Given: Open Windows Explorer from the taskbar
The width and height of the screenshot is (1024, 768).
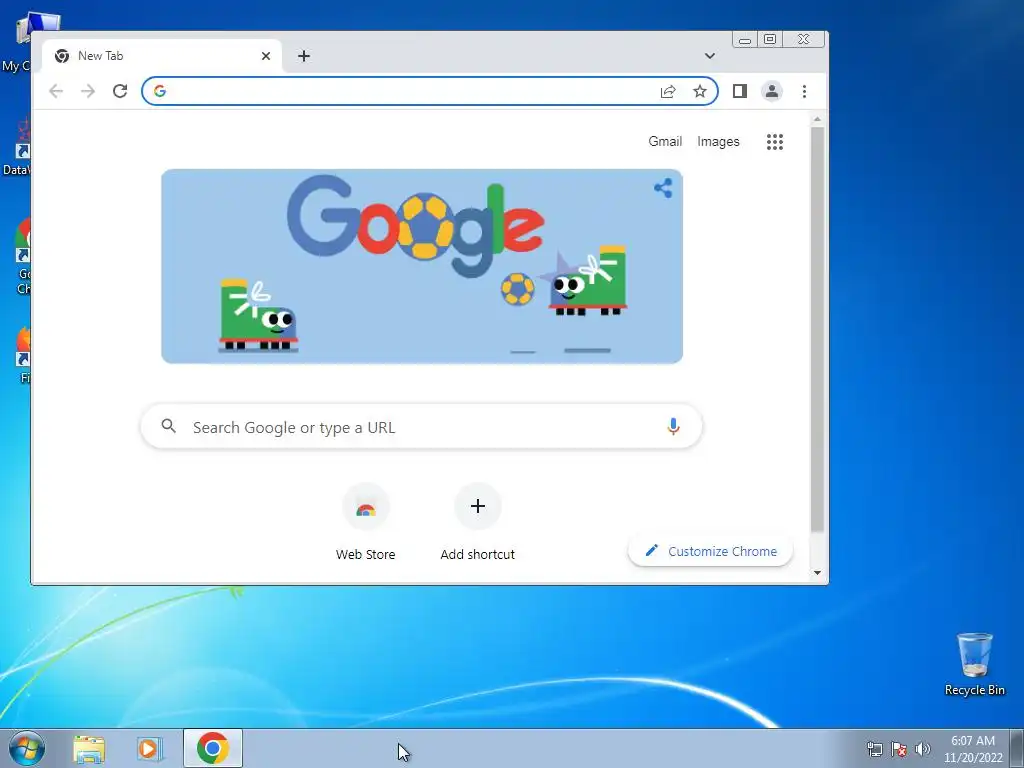Looking at the screenshot, I should coord(89,749).
